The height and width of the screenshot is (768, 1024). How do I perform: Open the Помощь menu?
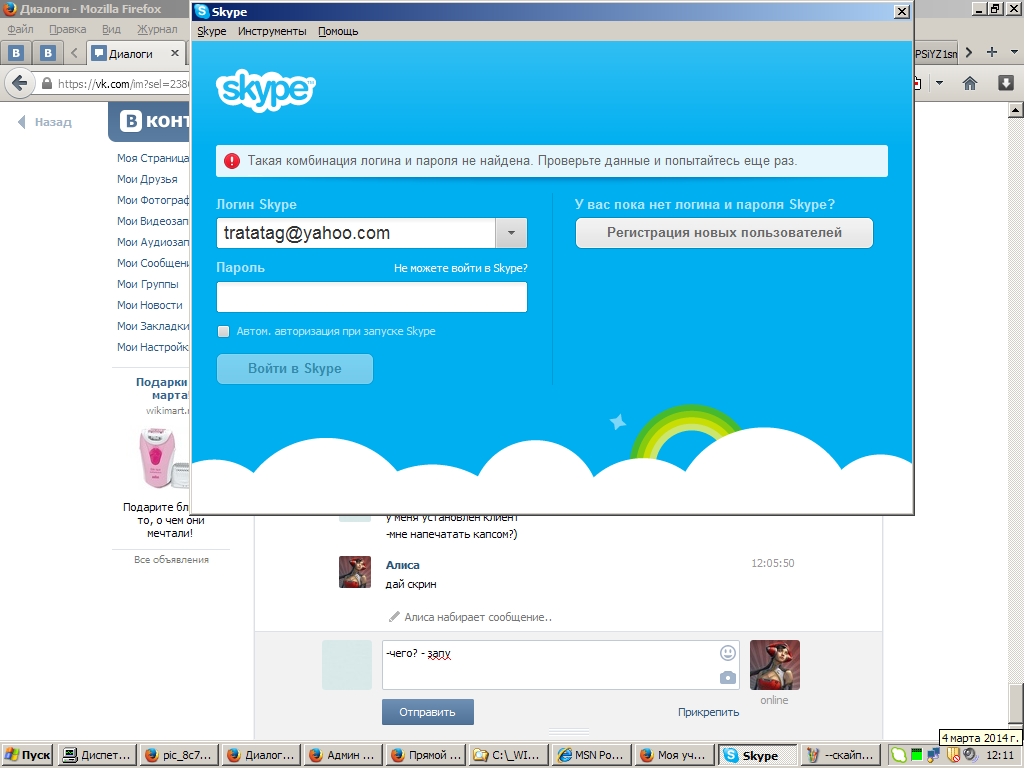(338, 31)
